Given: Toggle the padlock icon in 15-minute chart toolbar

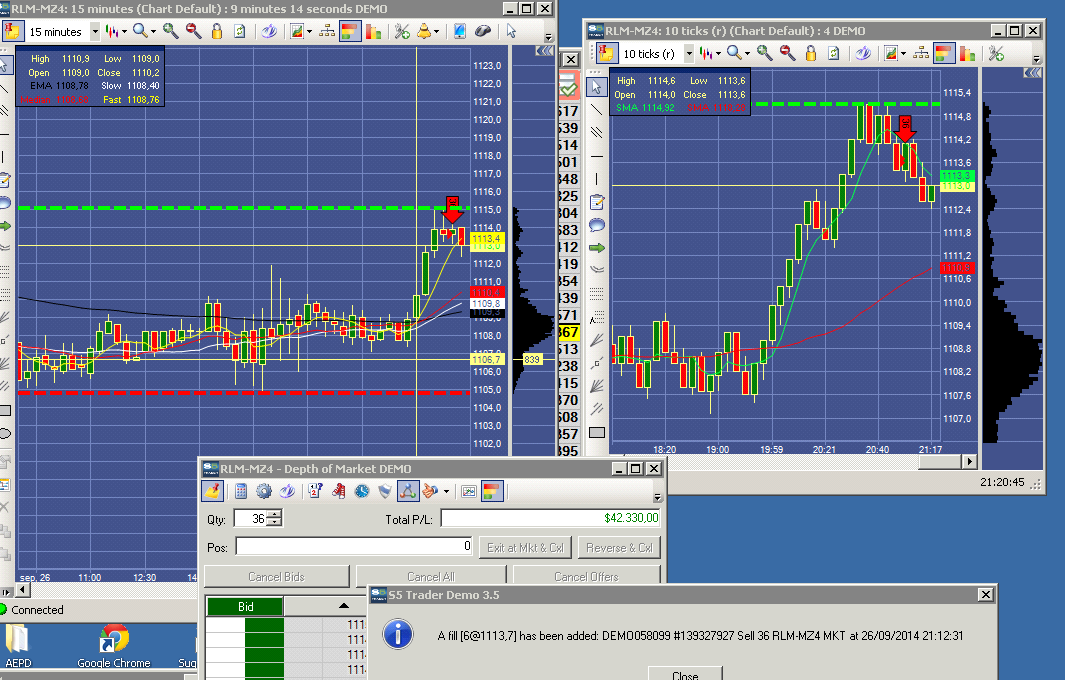Looking at the screenshot, I should point(217,31).
